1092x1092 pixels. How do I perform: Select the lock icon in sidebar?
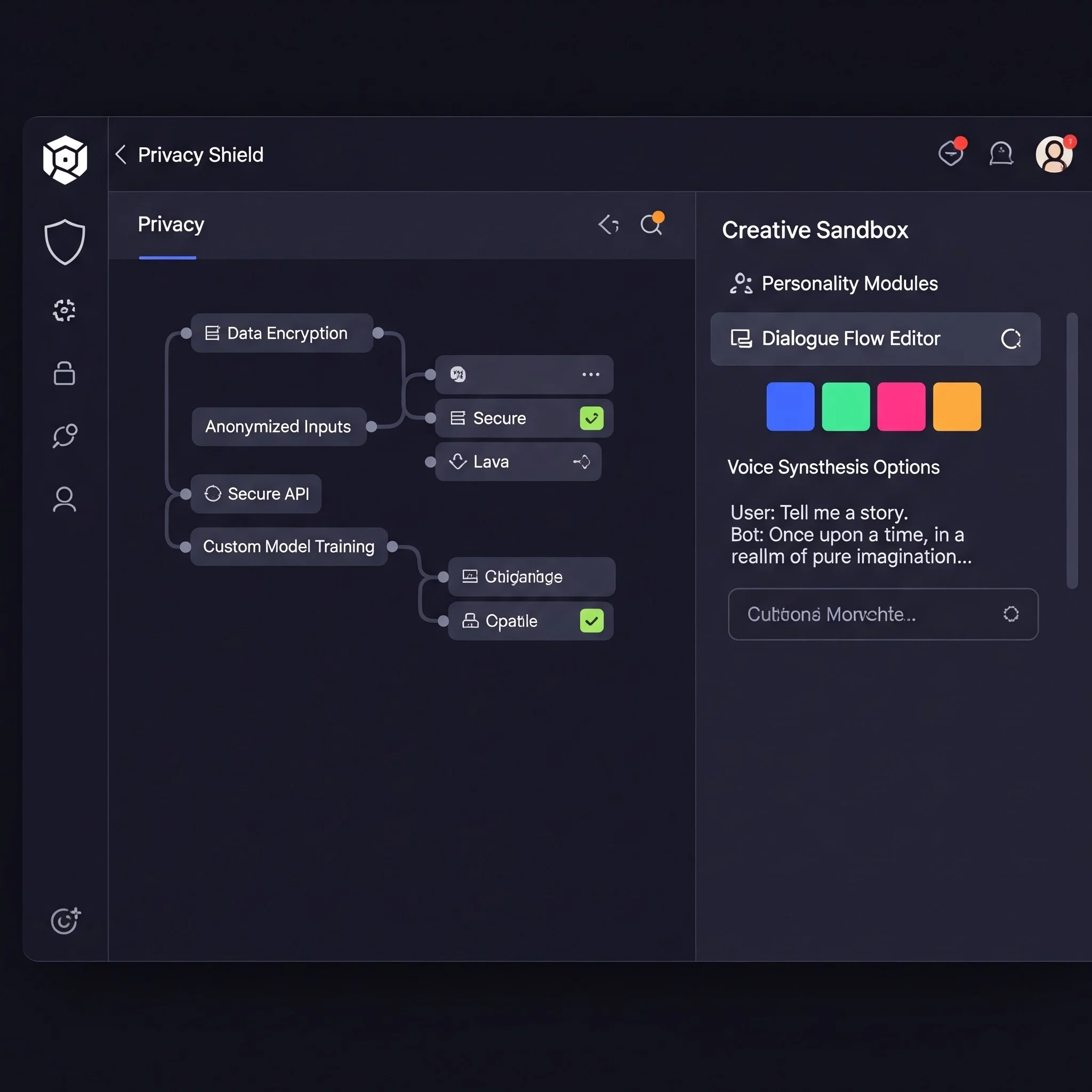coord(65,373)
